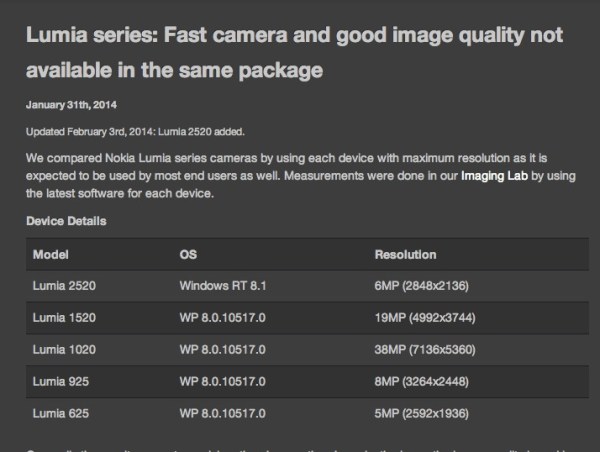Image resolution: width=600 pixels, height=452 pixels.
Task: Click the Device Details heading
Action: (x=66, y=221)
